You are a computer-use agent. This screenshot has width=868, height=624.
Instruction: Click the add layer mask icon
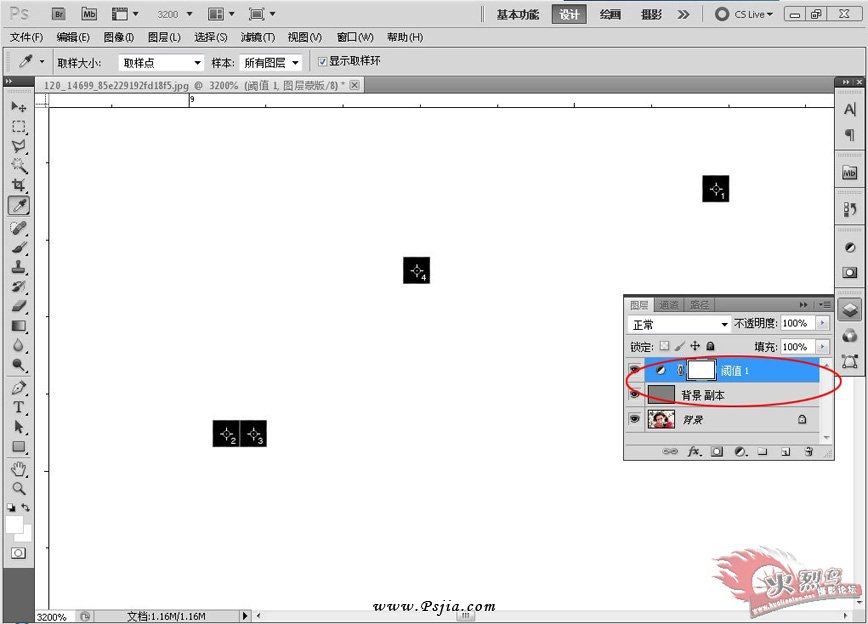coord(717,451)
